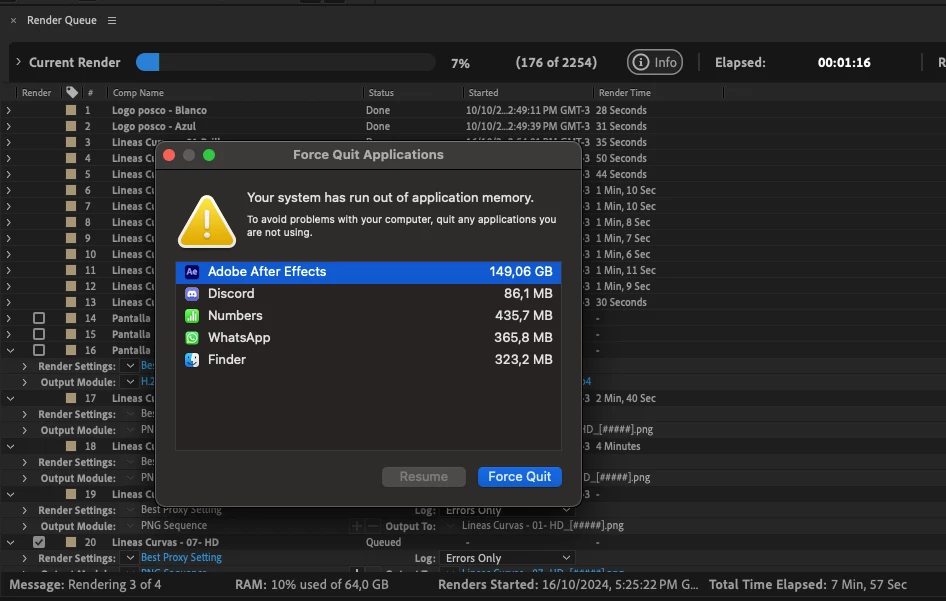Click the Started column header

tap(483, 92)
